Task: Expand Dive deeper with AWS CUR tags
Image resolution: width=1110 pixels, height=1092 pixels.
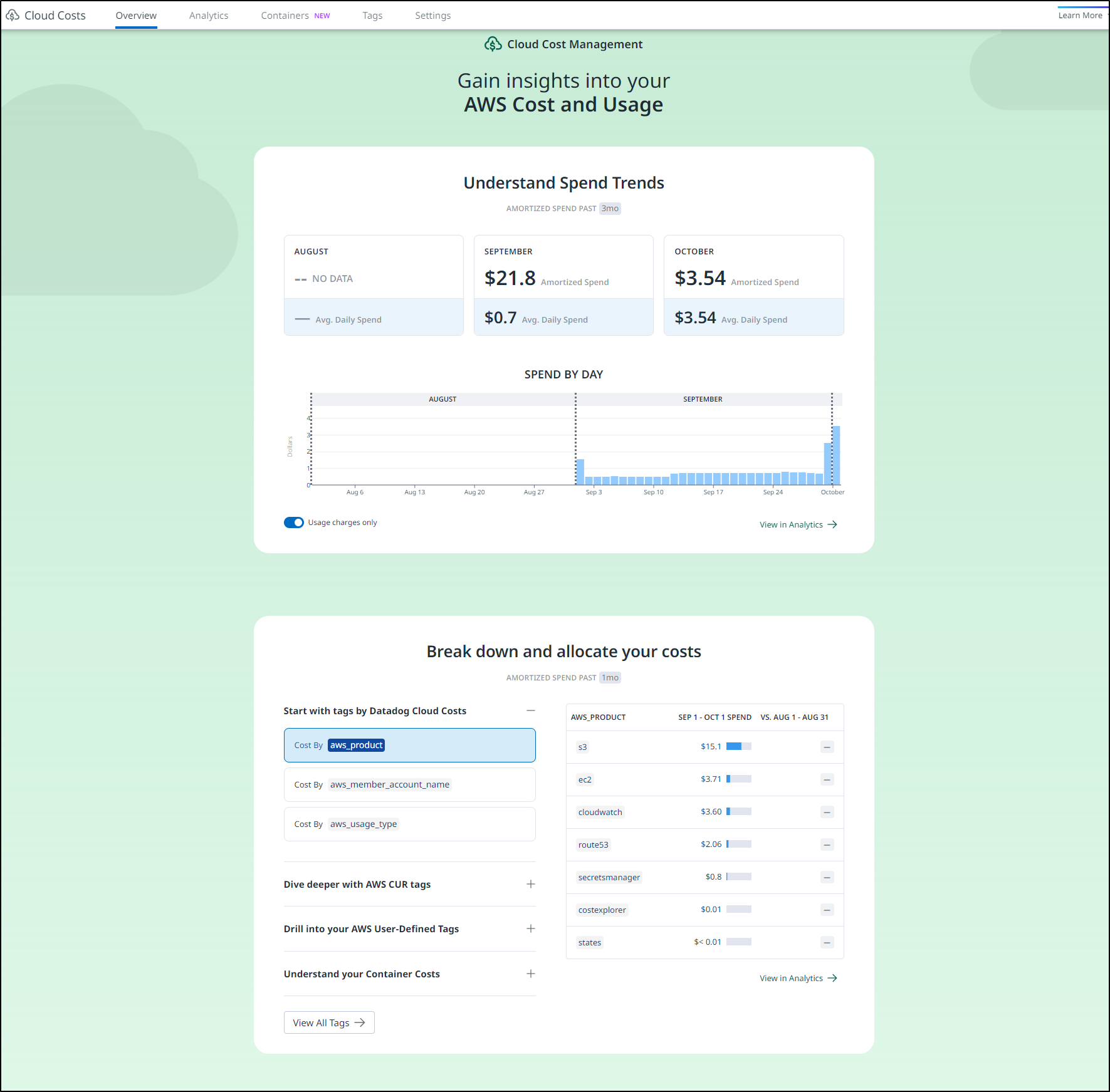Action: 531,885
